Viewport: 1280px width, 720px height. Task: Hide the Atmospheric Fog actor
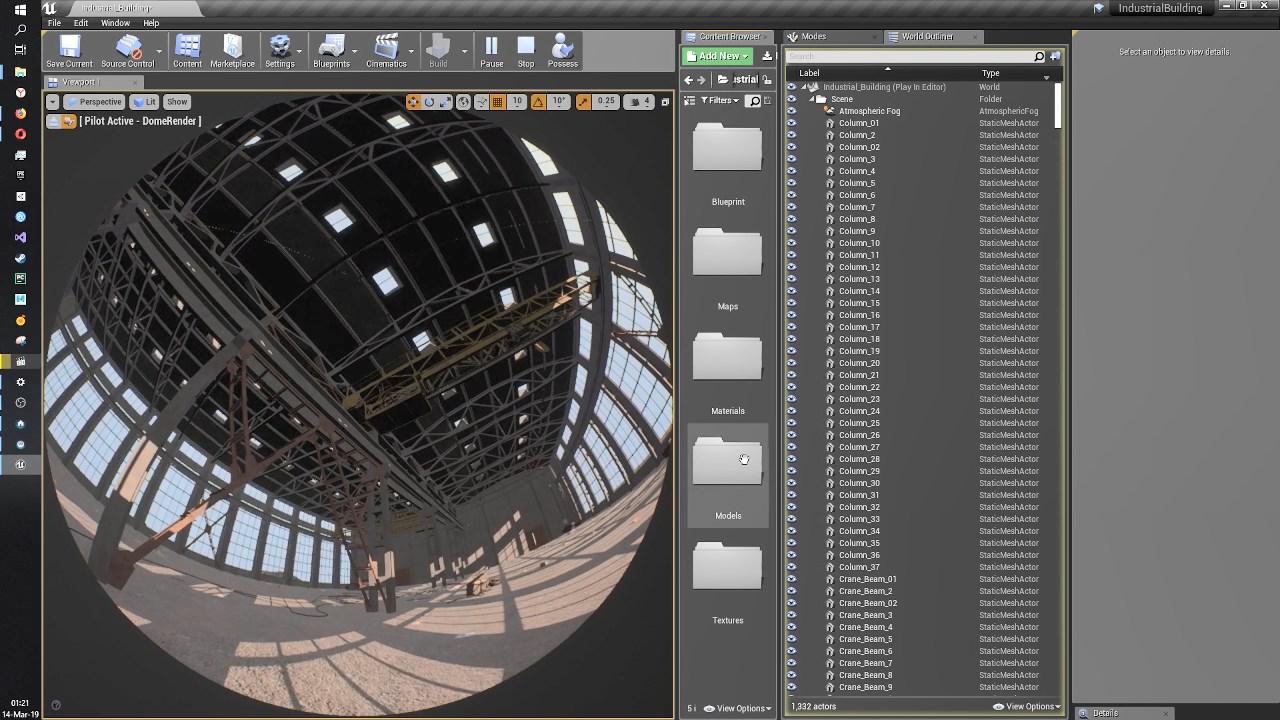coord(792,111)
